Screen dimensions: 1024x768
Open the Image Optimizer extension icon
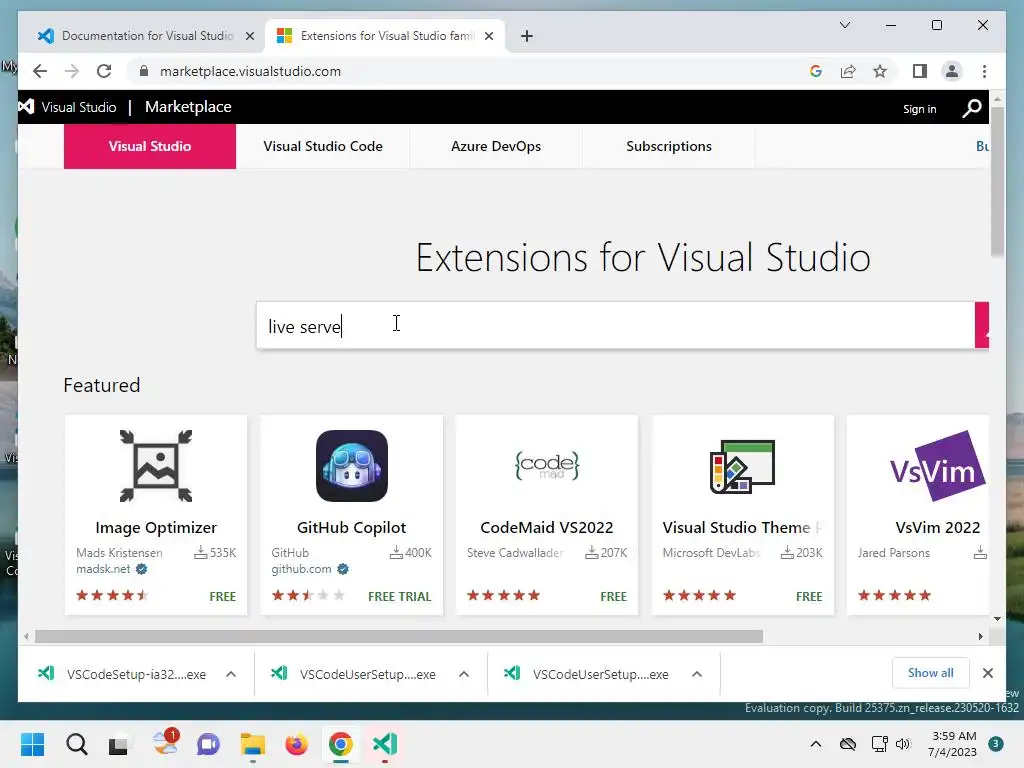click(x=156, y=466)
